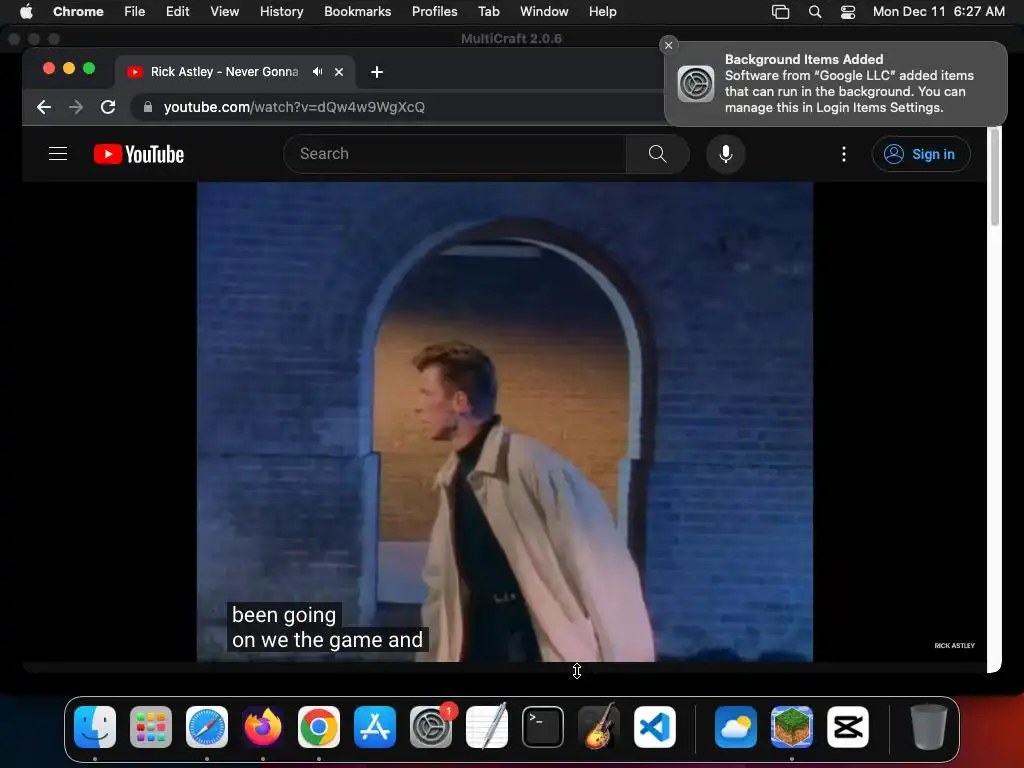Start voice search with the microphone icon
The height and width of the screenshot is (768, 1024).
(726, 154)
